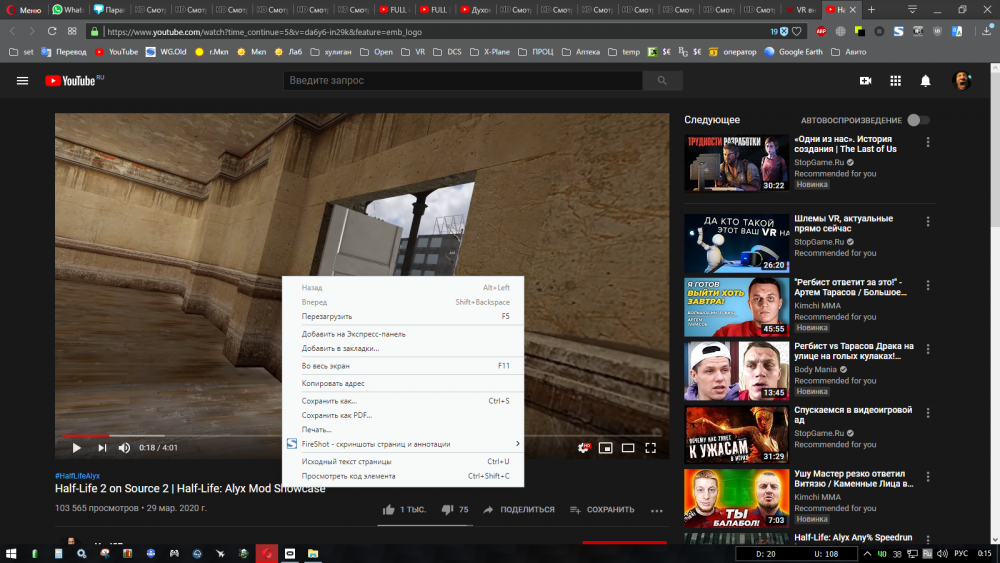
Task: Open more actions ellipsis below the video
Action: (657, 510)
